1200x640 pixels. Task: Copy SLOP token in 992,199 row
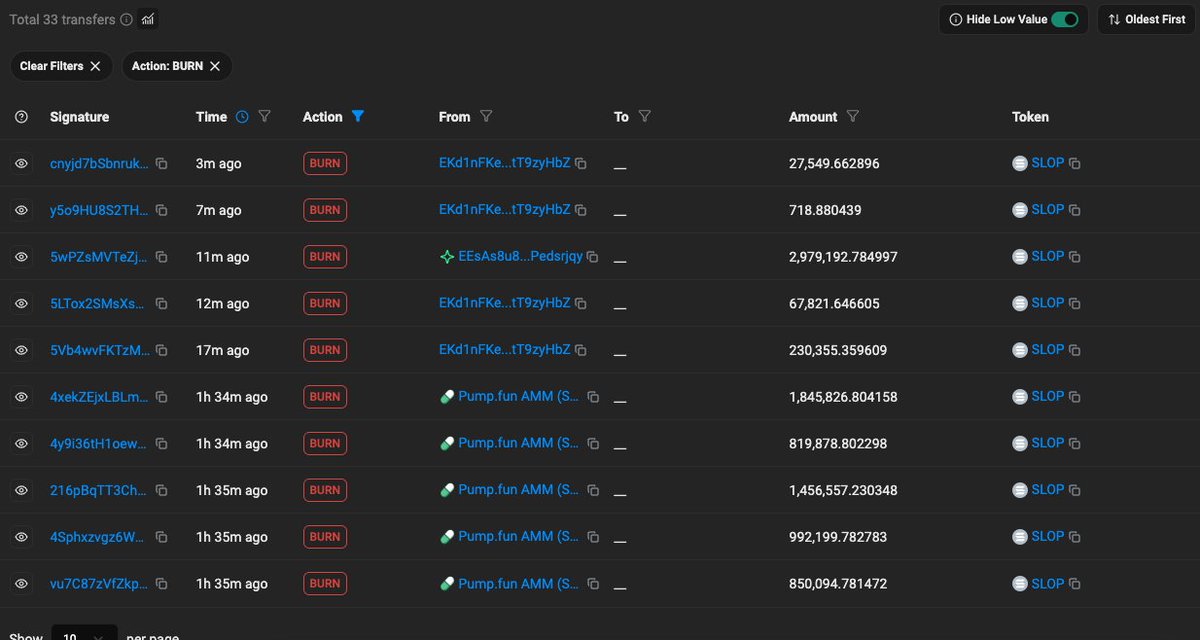[x=1075, y=537]
